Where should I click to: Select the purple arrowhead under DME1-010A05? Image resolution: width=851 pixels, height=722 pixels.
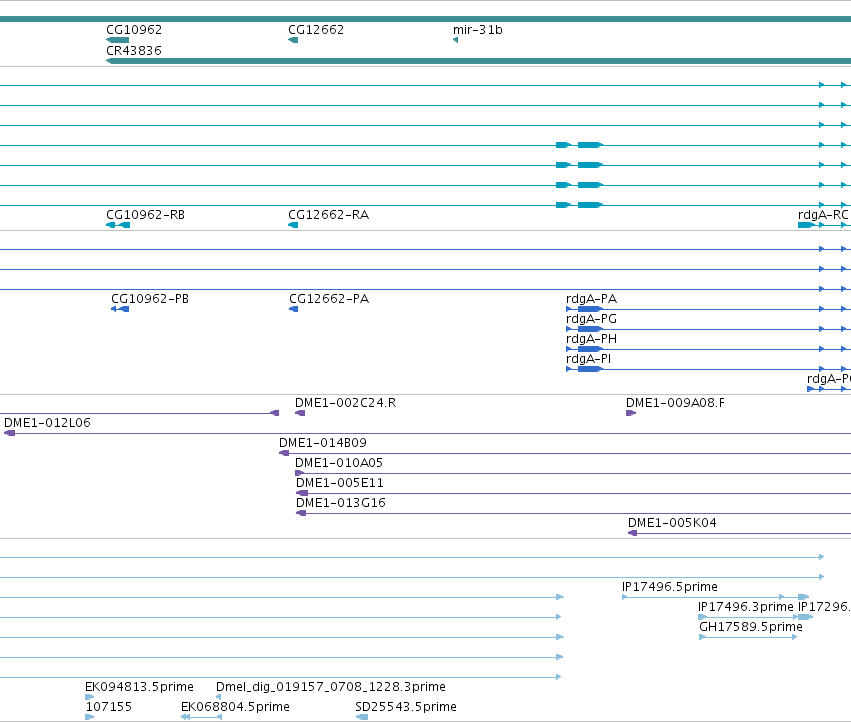[300, 474]
